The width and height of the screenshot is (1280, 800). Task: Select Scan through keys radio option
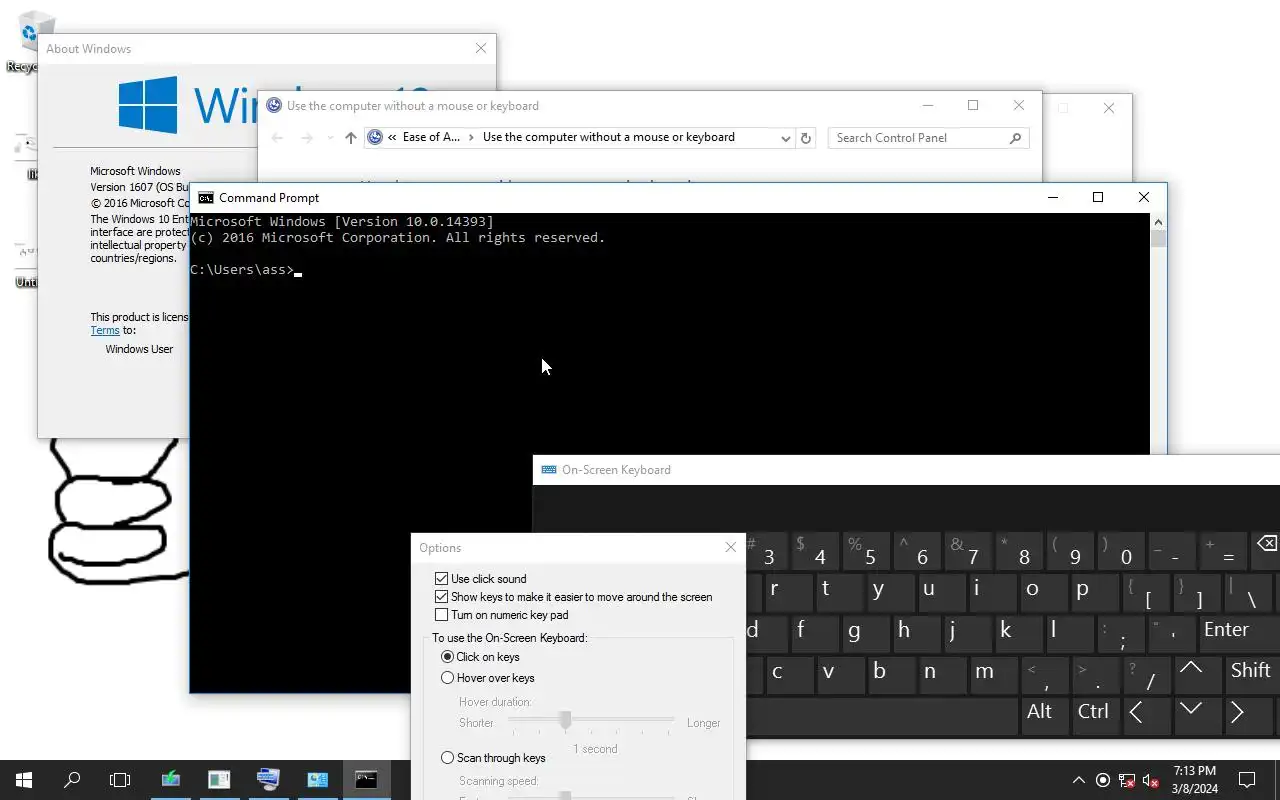[x=447, y=758]
